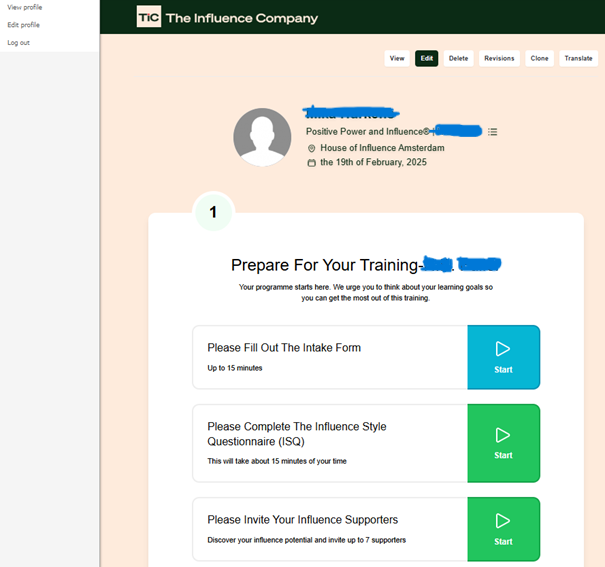605x567 pixels.
Task: Open the Revisions tab
Action: pyautogui.click(x=499, y=58)
